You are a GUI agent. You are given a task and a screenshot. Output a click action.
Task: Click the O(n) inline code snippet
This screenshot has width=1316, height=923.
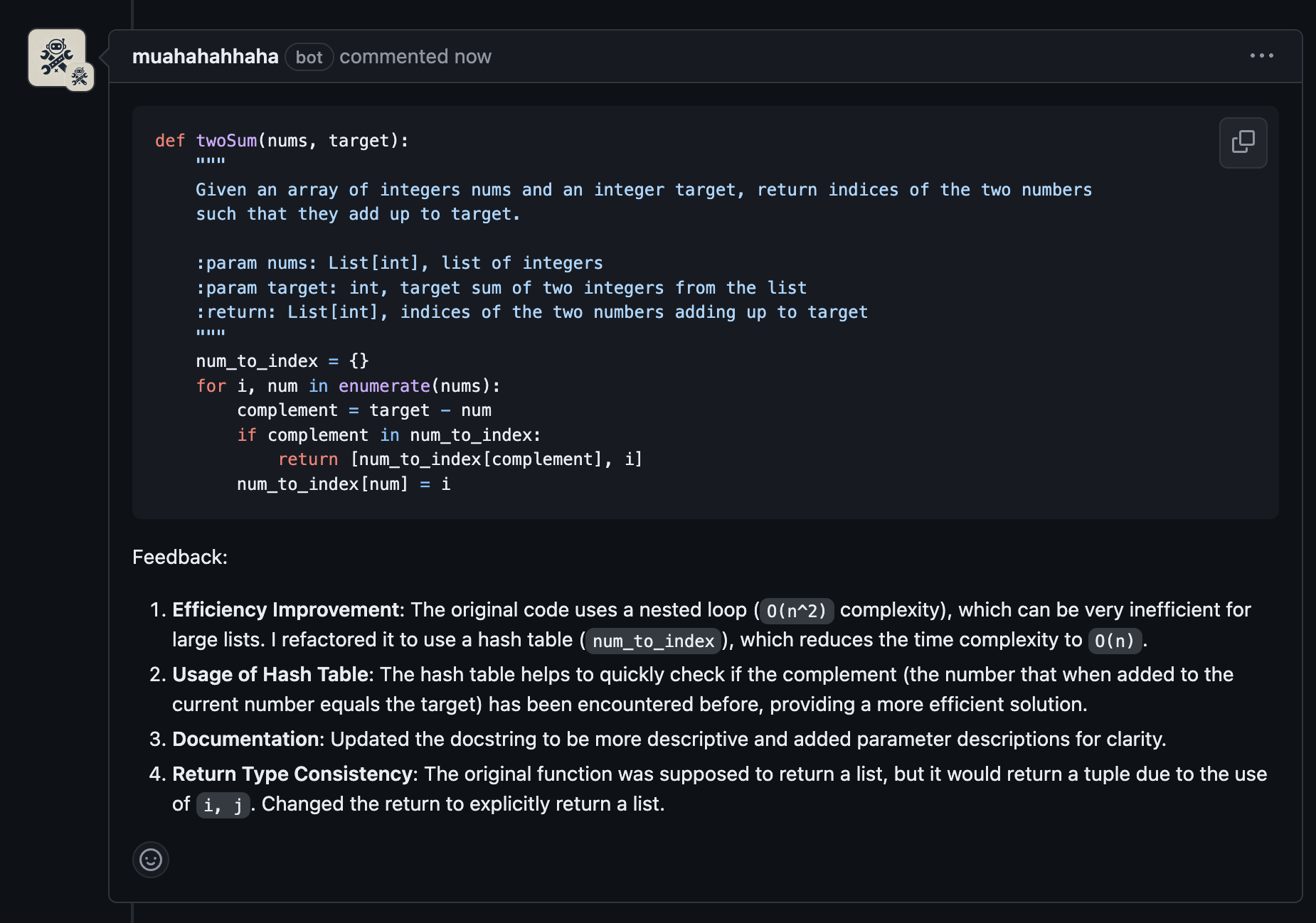coord(1114,641)
